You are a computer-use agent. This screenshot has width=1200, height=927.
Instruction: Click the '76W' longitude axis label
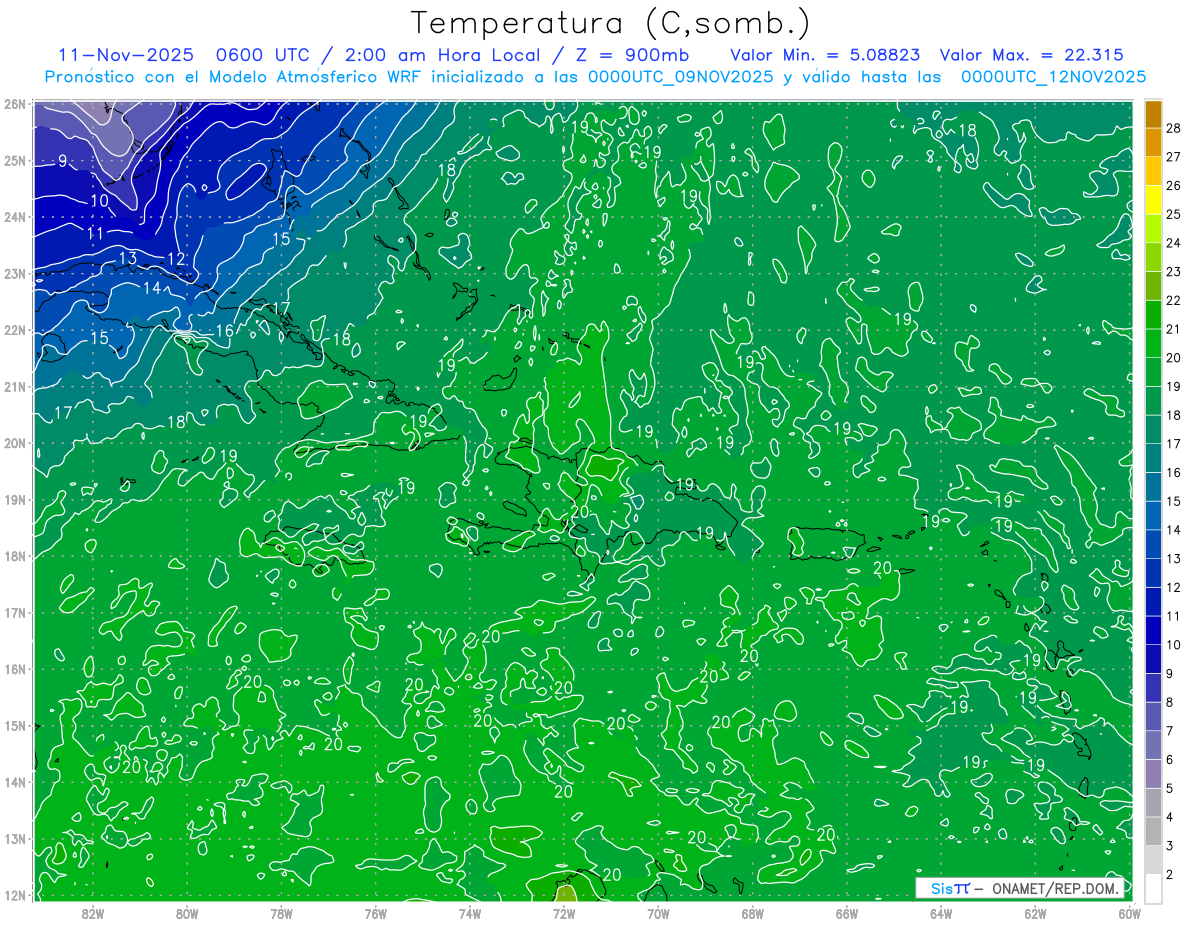(375, 913)
